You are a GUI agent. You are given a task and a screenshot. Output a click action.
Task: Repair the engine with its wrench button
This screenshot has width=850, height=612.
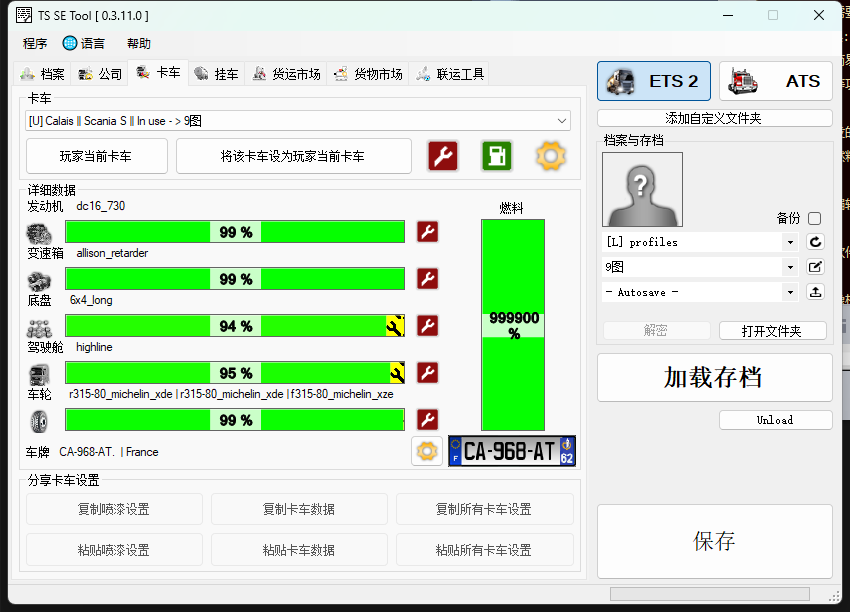tap(427, 232)
